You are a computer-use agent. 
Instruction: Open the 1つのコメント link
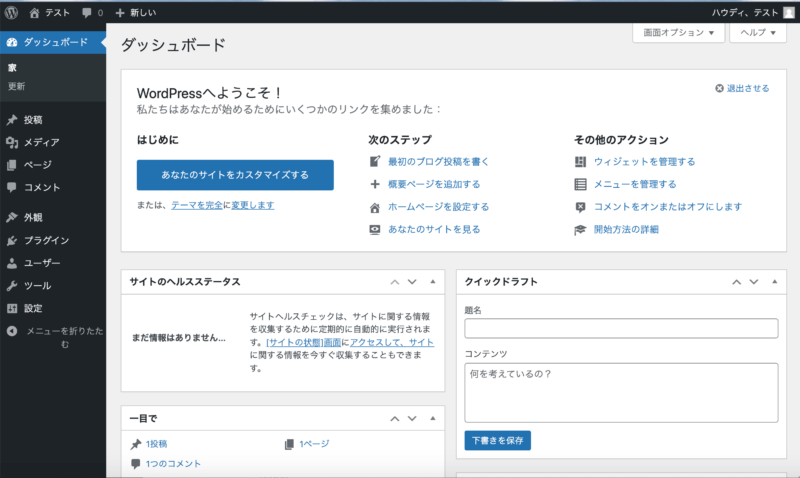tap(173, 464)
